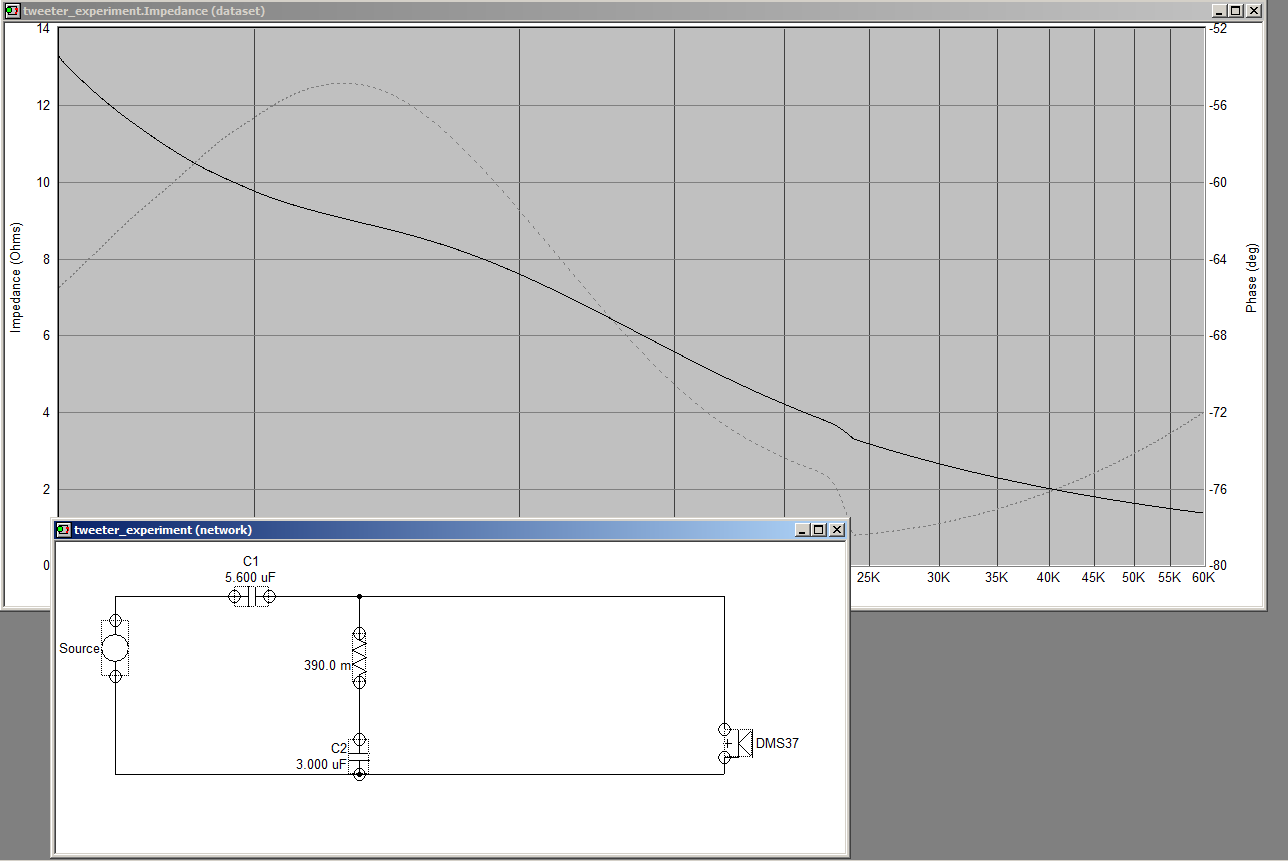Image resolution: width=1288 pixels, height=862 pixels.
Task: Click the 30K frequency axis tick
Action: [938, 578]
